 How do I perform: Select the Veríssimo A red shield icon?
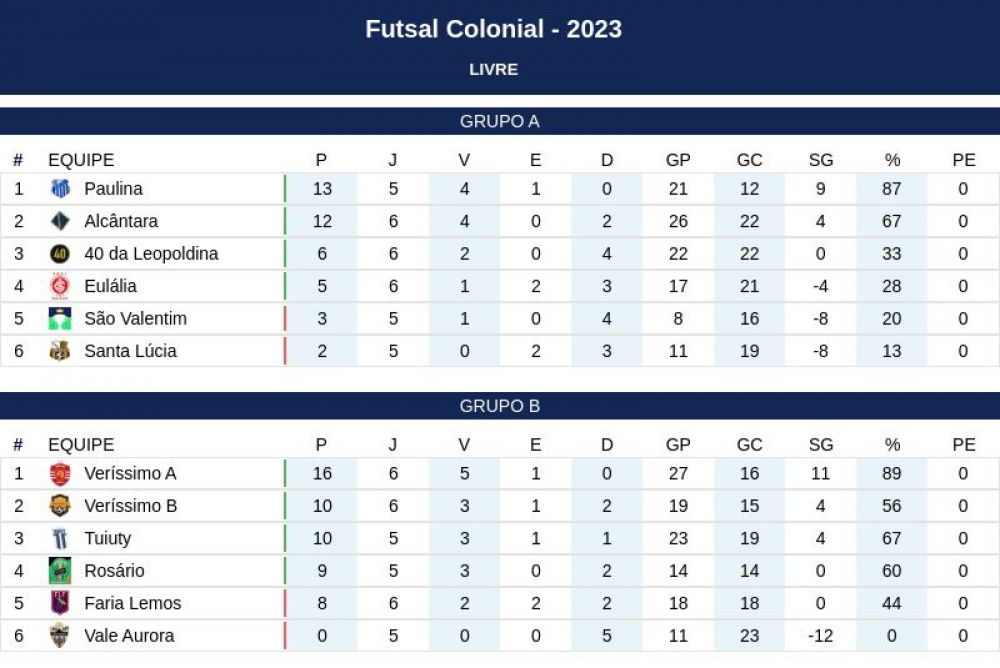60,474
